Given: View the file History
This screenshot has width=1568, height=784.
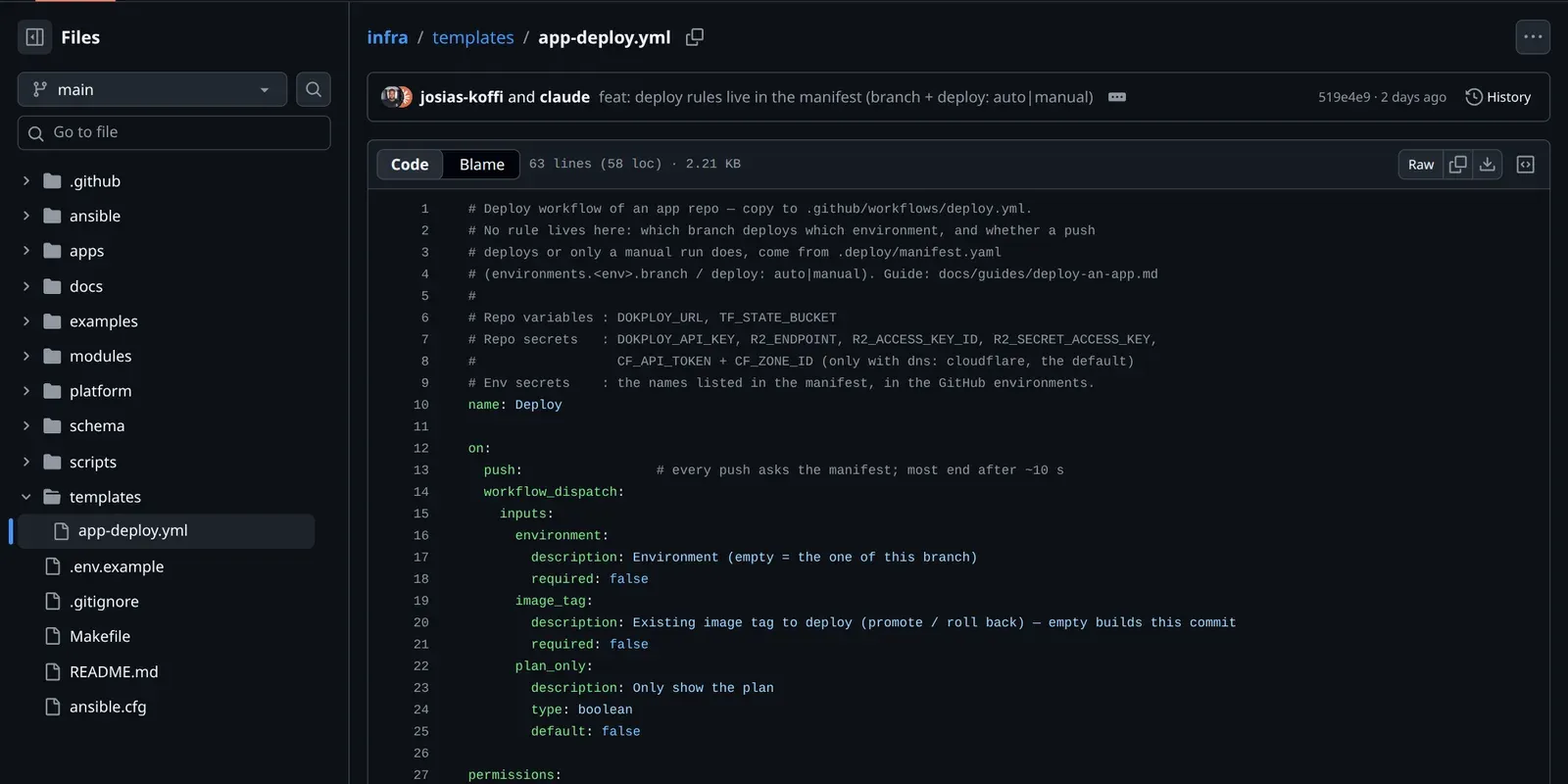Looking at the screenshot, I should (1498, 97).
